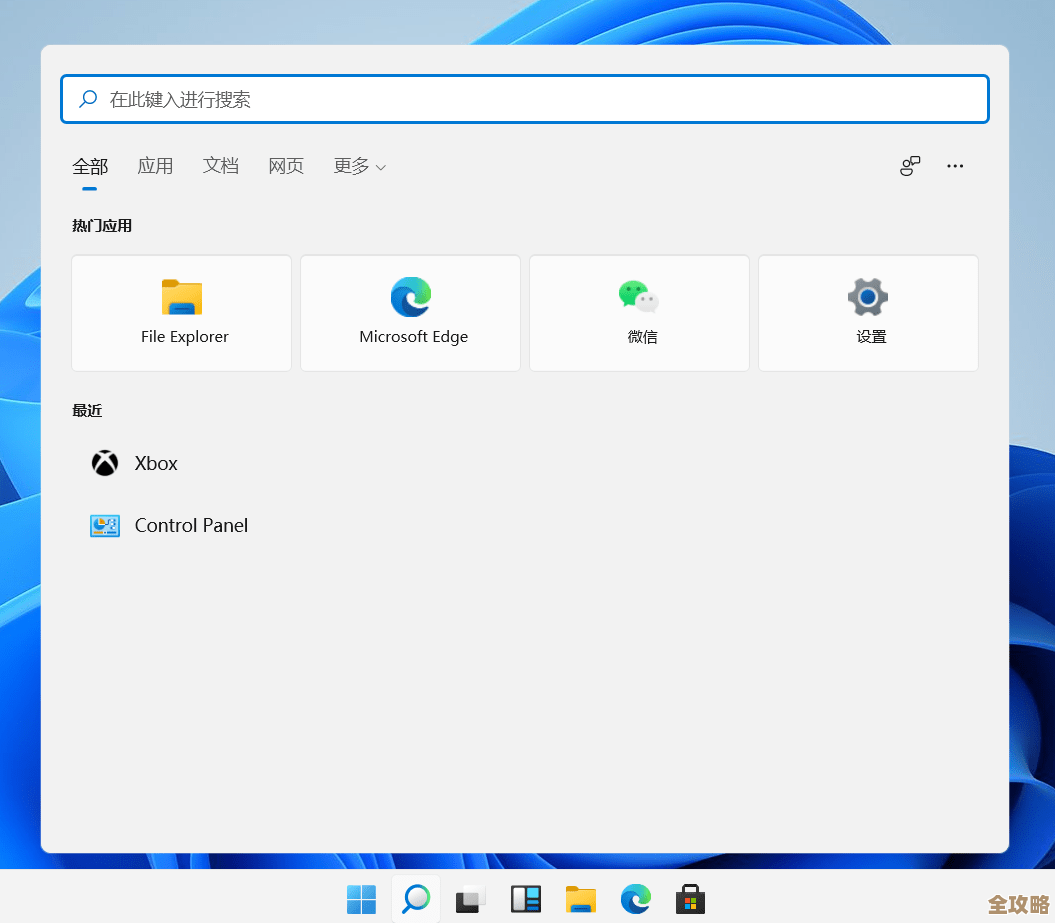Open Widgets from the taskbar
Viewport: 1055px width, 923px height.
[525, 899]
